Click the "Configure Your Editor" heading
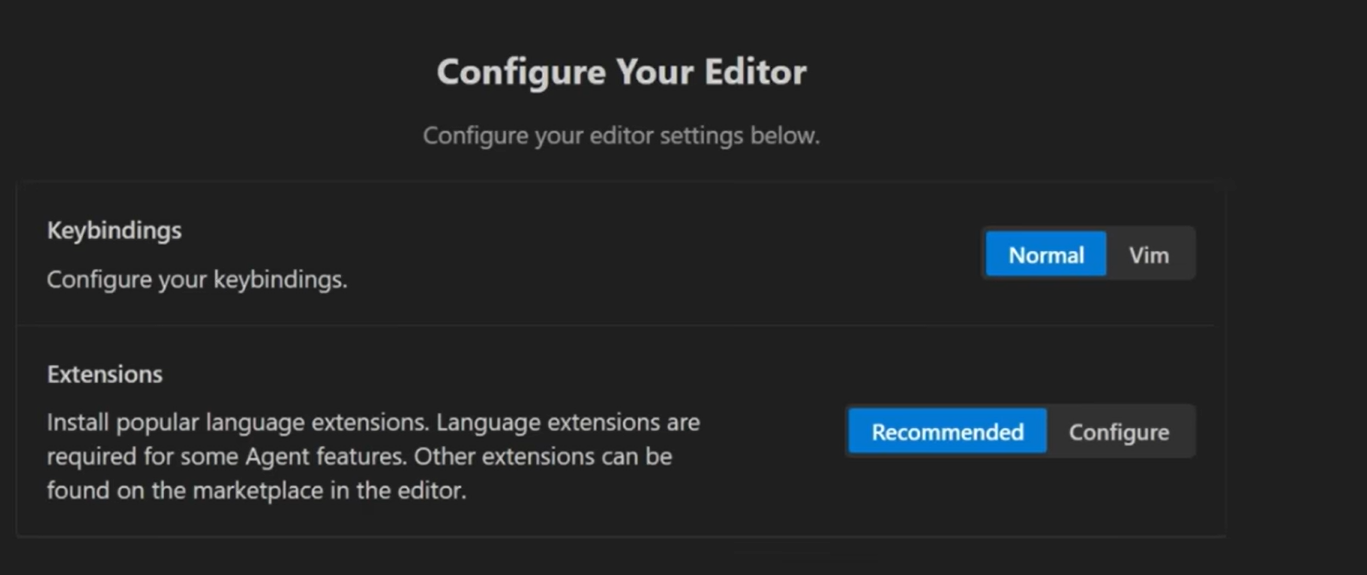Image resolution: width=1367 pixels, height=575 pixels. (621, 72)
